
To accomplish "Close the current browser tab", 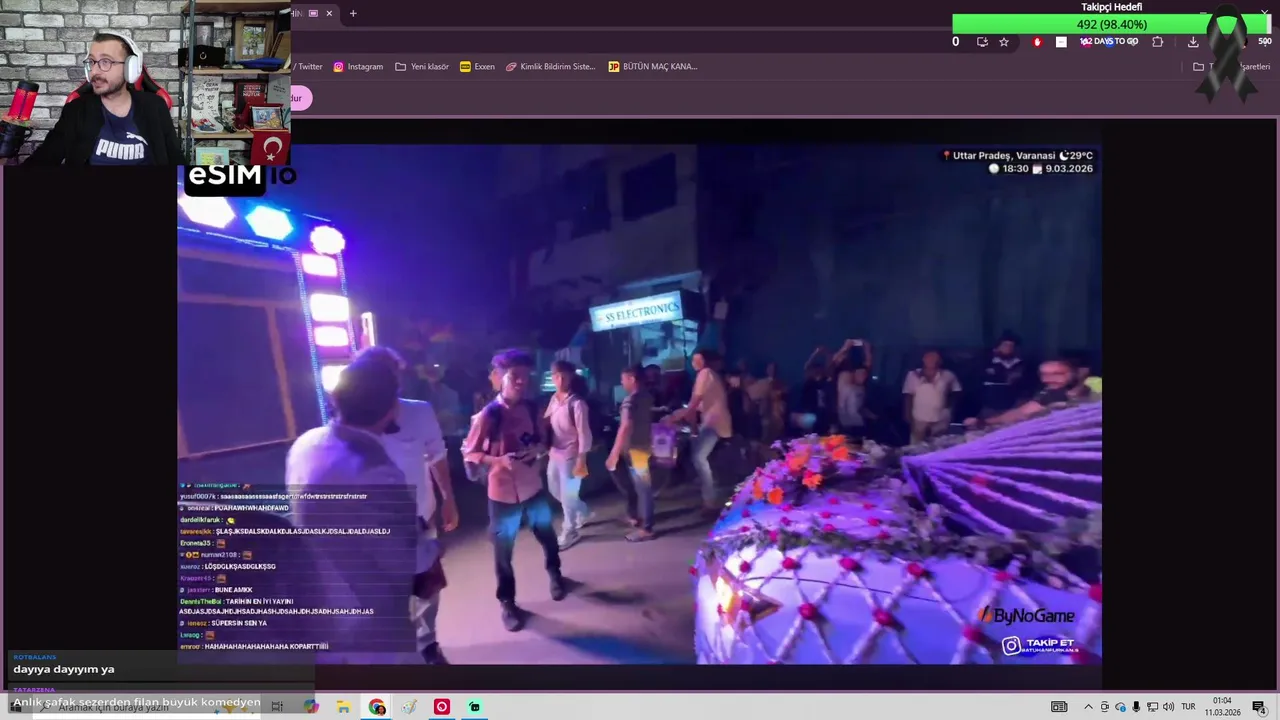I will [x=329, y=13].
